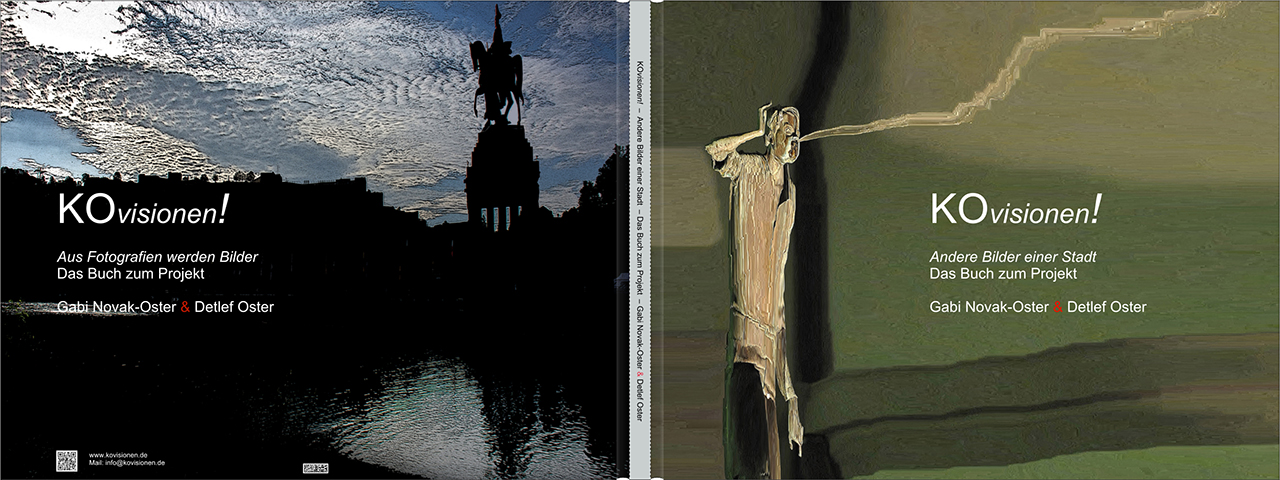
Task: Click the QR code on the back cover
Action: [x=67, y=460]
